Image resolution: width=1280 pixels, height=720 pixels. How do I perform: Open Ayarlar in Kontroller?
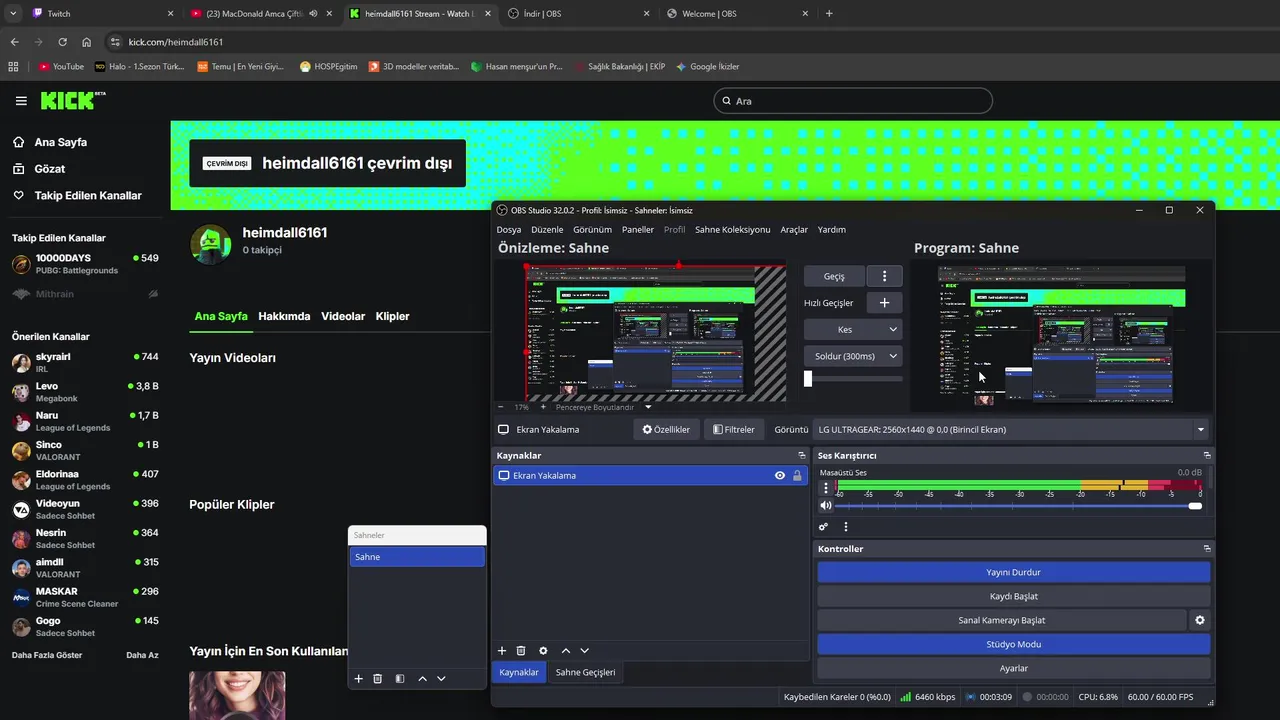[x=1014, y=668]
